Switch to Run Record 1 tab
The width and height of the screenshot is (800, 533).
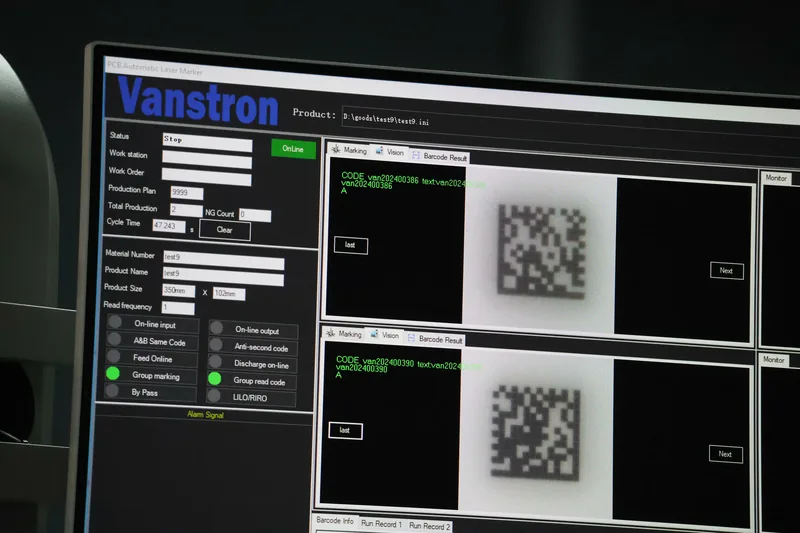382,523
